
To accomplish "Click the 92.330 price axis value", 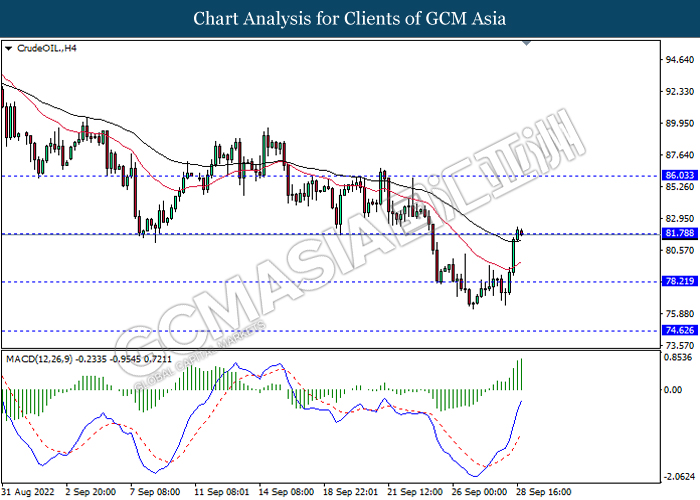I will click(680, 92).
